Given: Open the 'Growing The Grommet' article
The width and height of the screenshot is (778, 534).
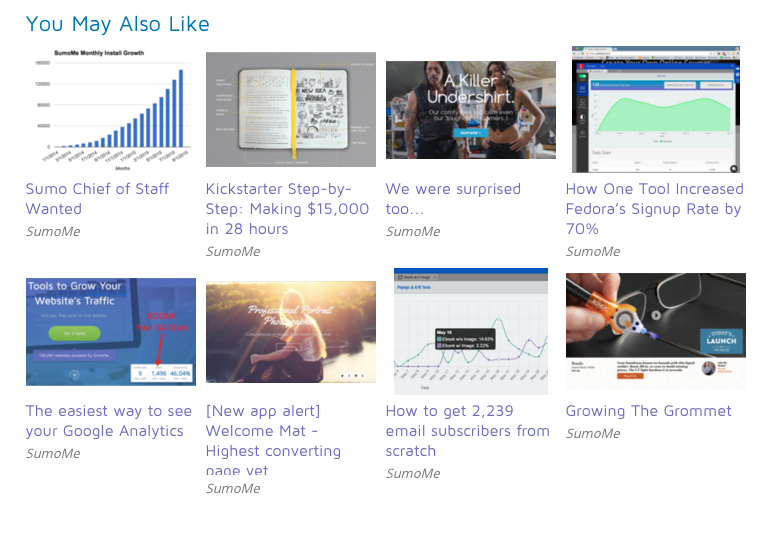Looking at the screenshot, I should tap(648, 411).
